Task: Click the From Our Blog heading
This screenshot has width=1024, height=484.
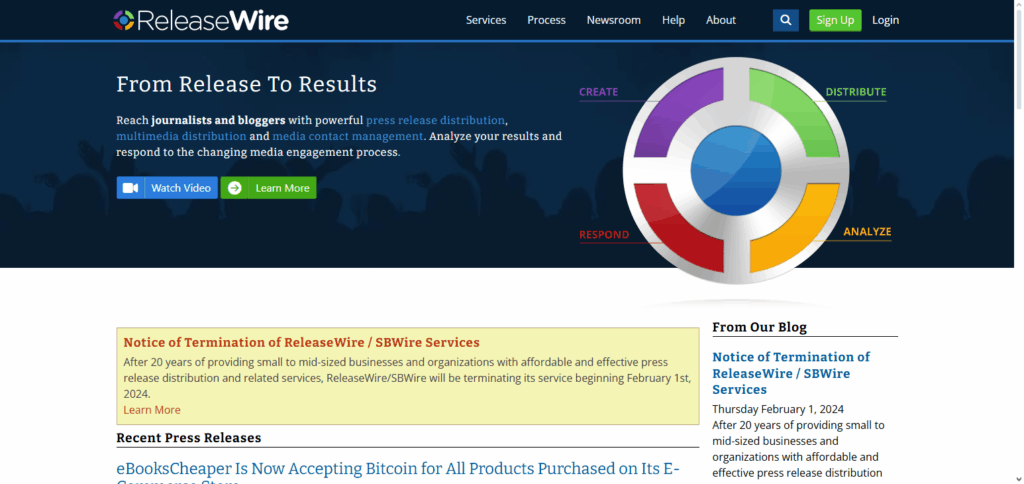Action: click(x=760, y=327)
